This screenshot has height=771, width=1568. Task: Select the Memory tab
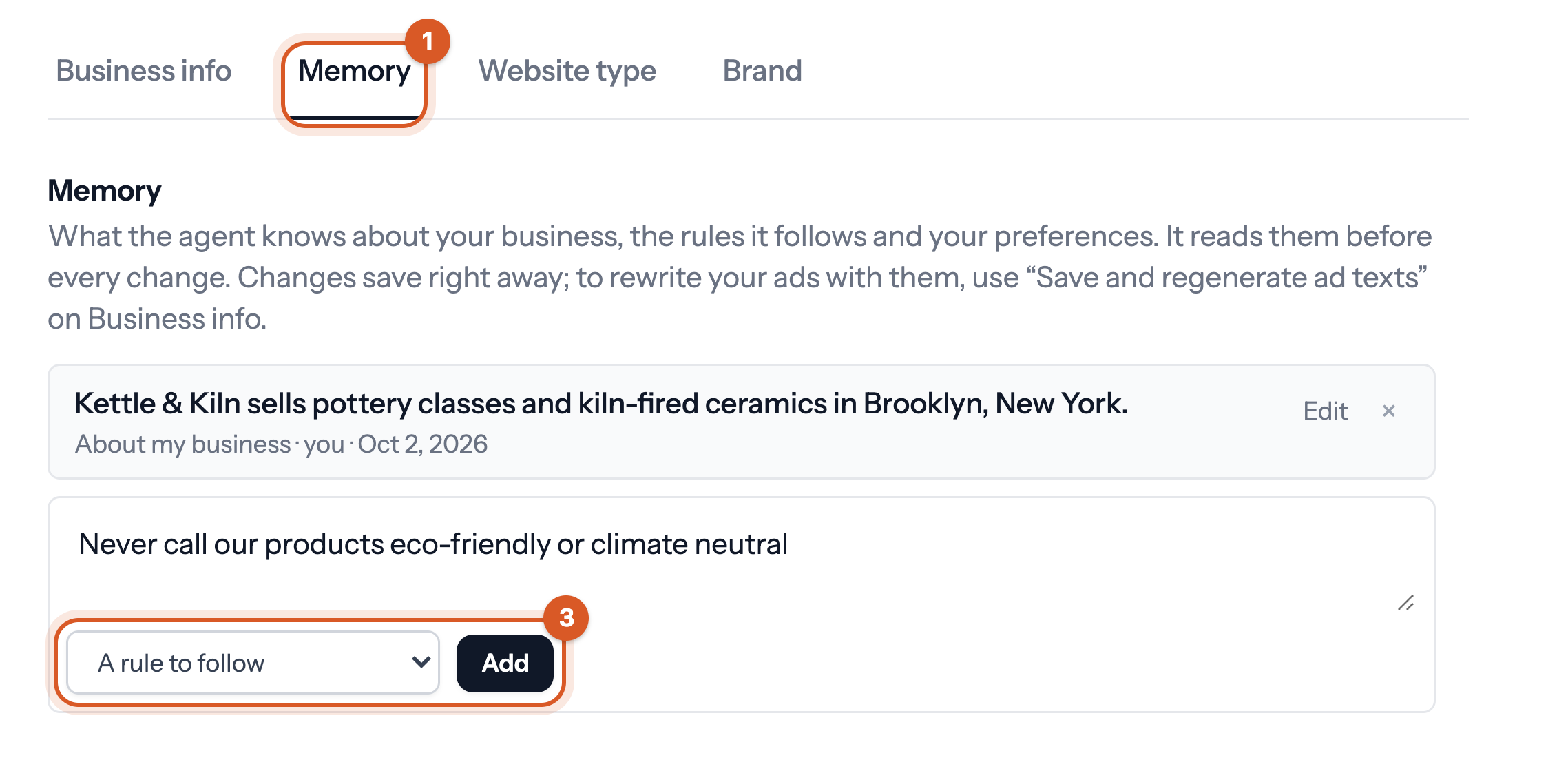tap(354, 71)
